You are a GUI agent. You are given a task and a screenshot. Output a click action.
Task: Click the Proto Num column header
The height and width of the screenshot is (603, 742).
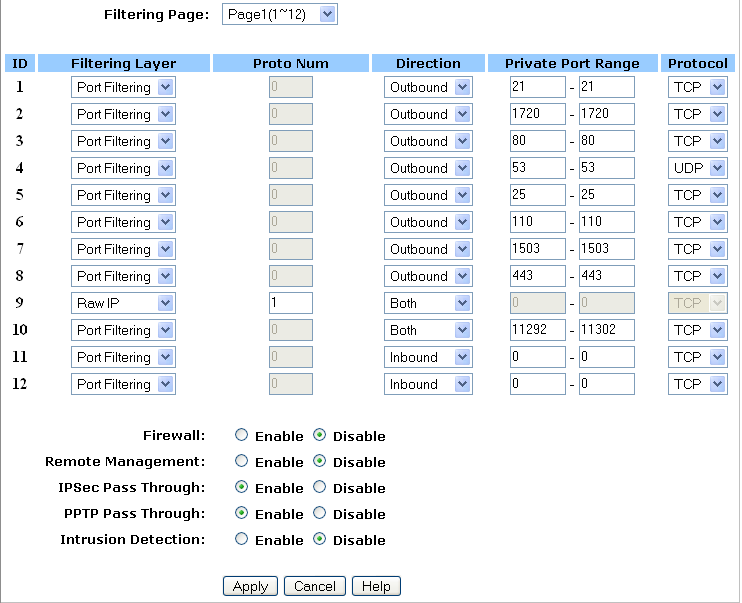point(291,63)
